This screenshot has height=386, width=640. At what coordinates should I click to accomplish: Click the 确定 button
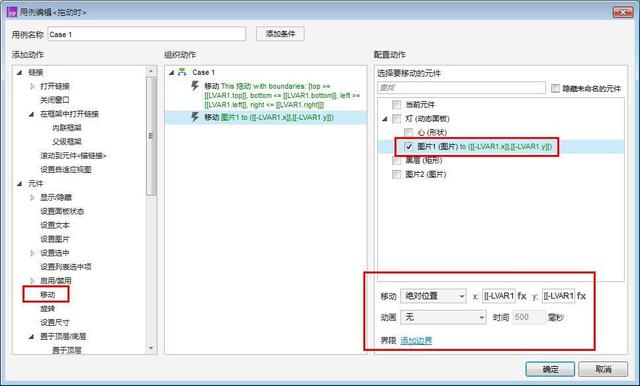550,369
